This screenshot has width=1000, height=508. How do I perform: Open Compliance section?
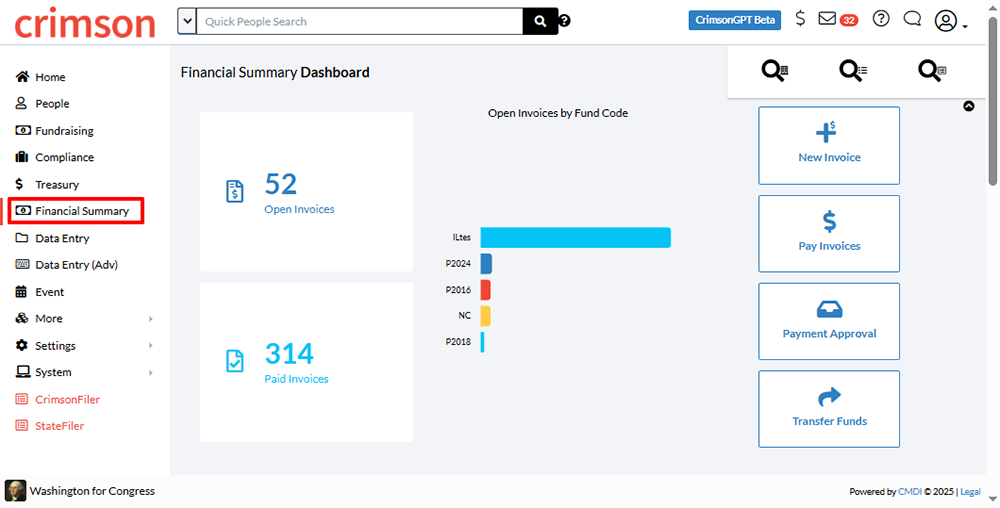pos(64,157)
